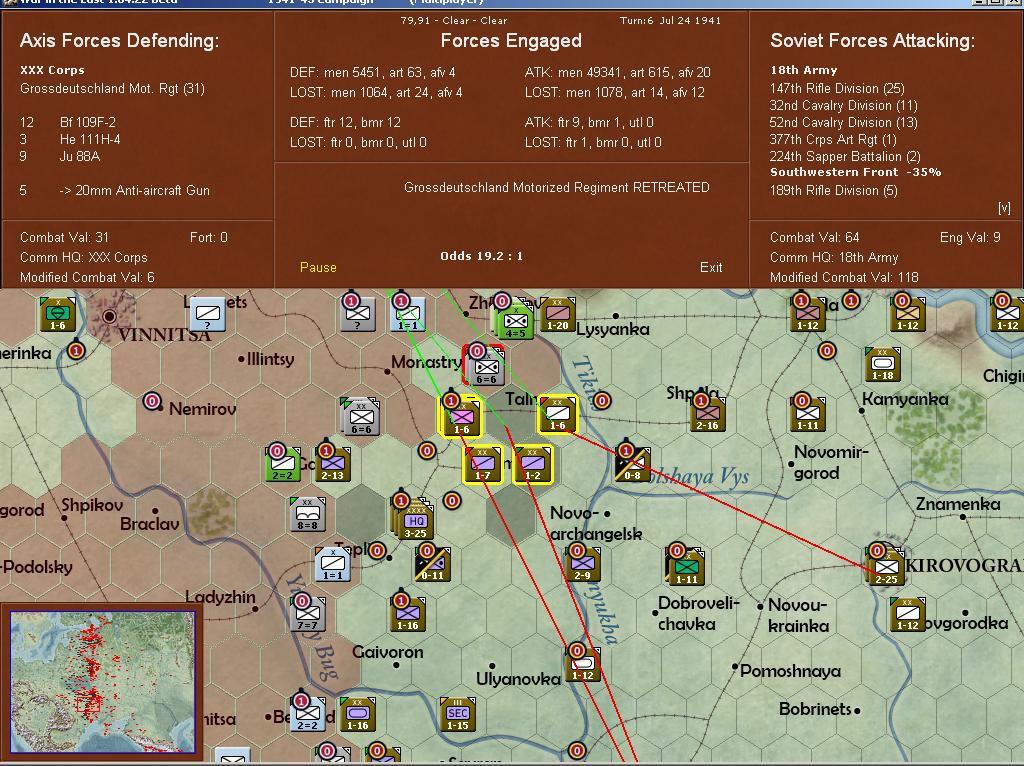Click the '18th Army' heading
The width and height of the screenshot is (1024, 766).
coord(803,70)
